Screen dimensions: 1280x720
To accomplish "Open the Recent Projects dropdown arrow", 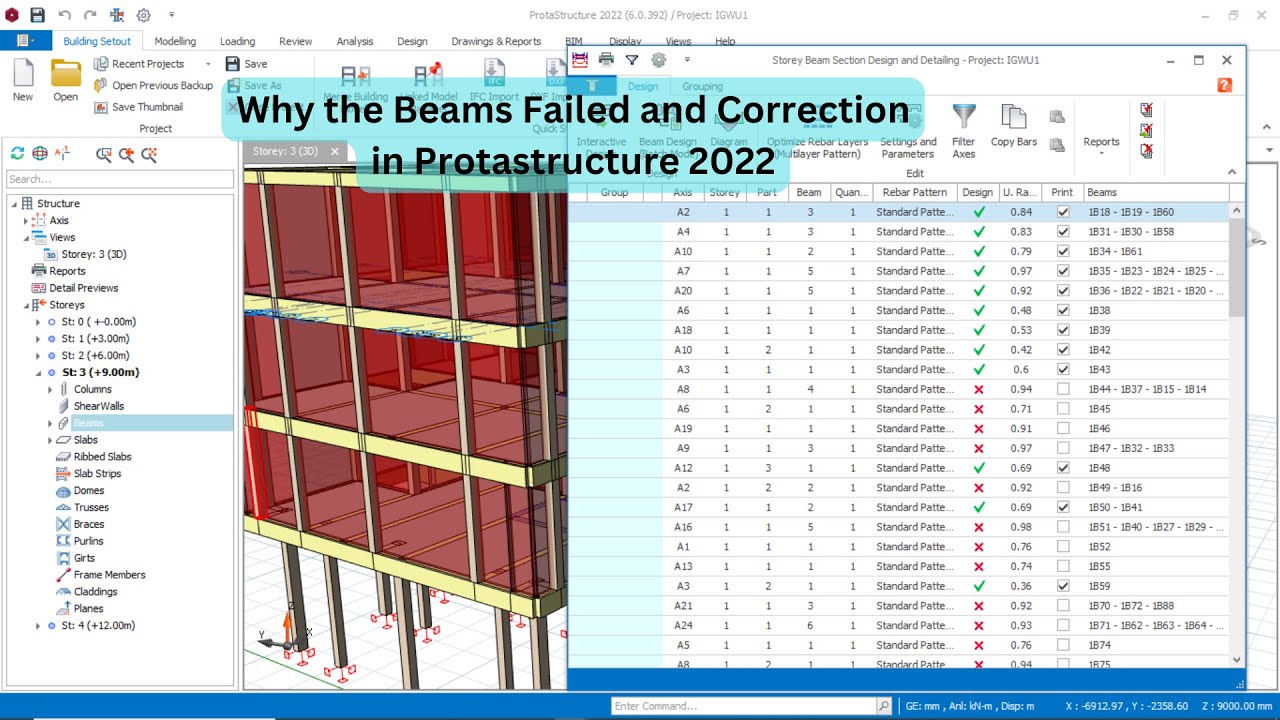I will point(208,64).
